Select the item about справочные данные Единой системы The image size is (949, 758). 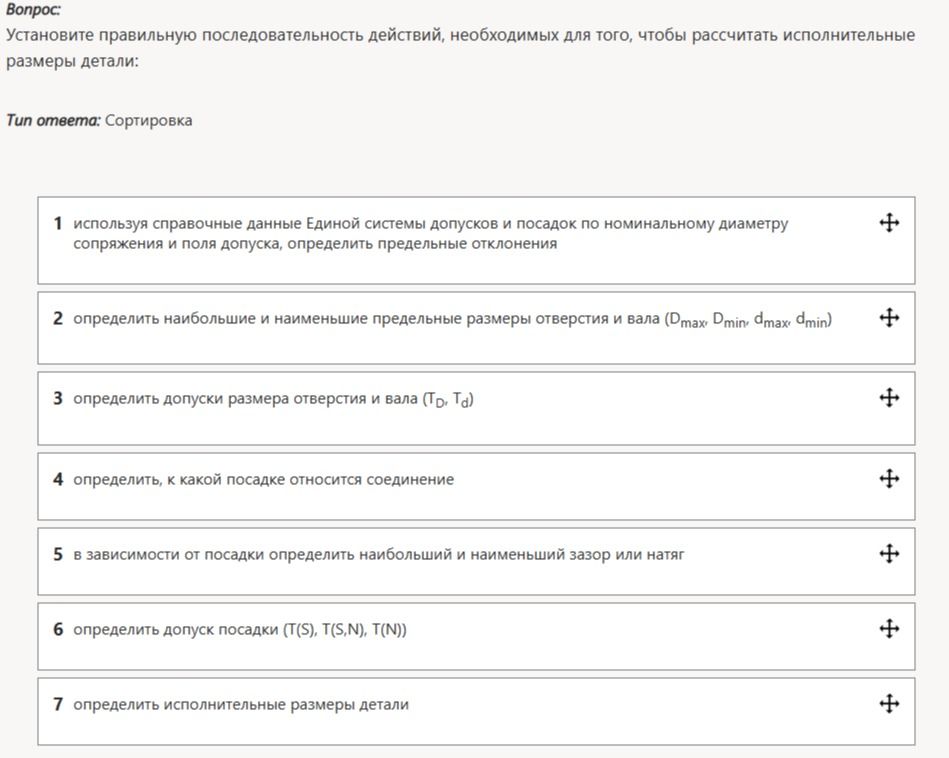point(476,240)
